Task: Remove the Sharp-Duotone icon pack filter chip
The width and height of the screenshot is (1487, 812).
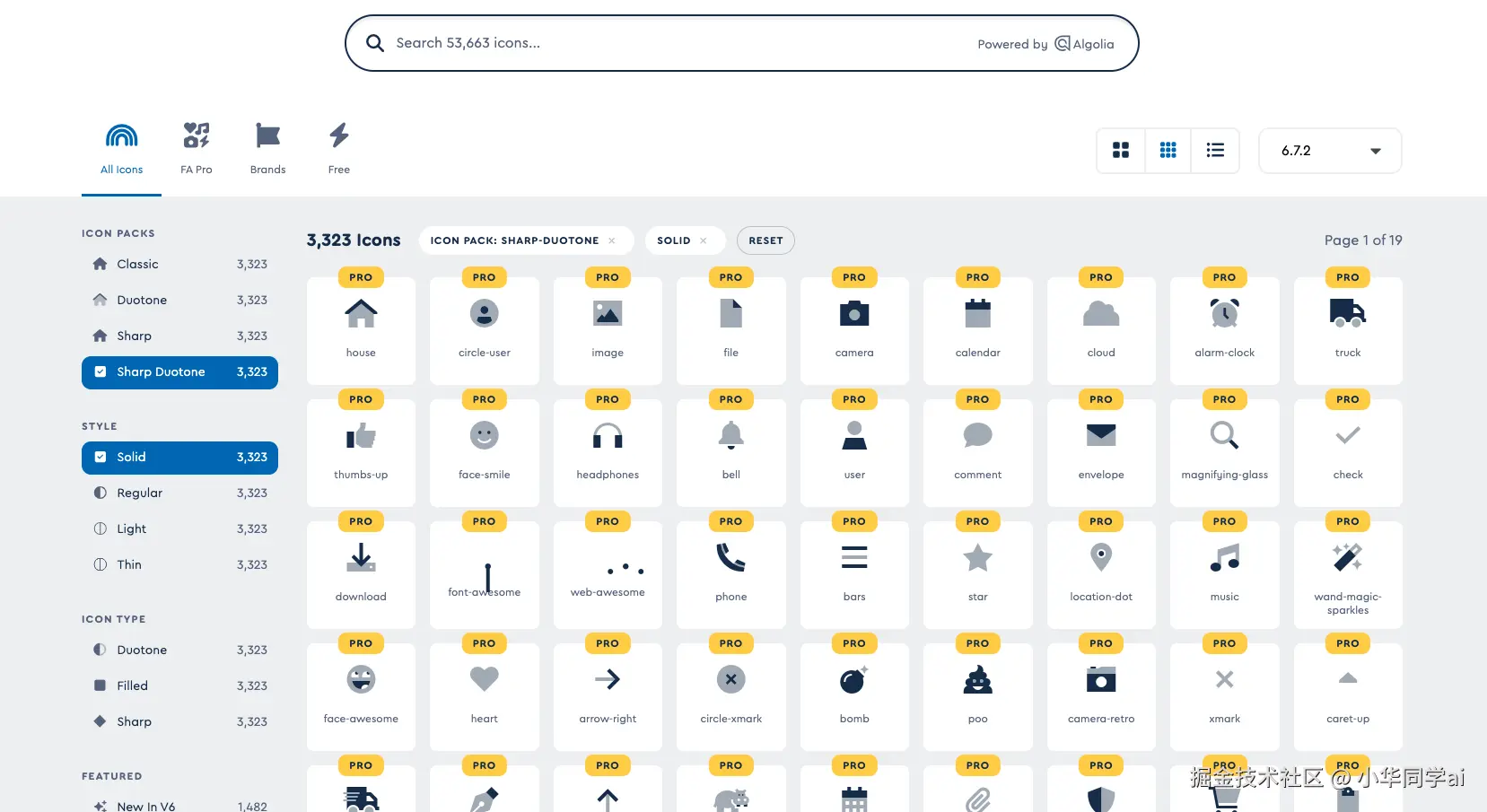Action: click(612, 240)
